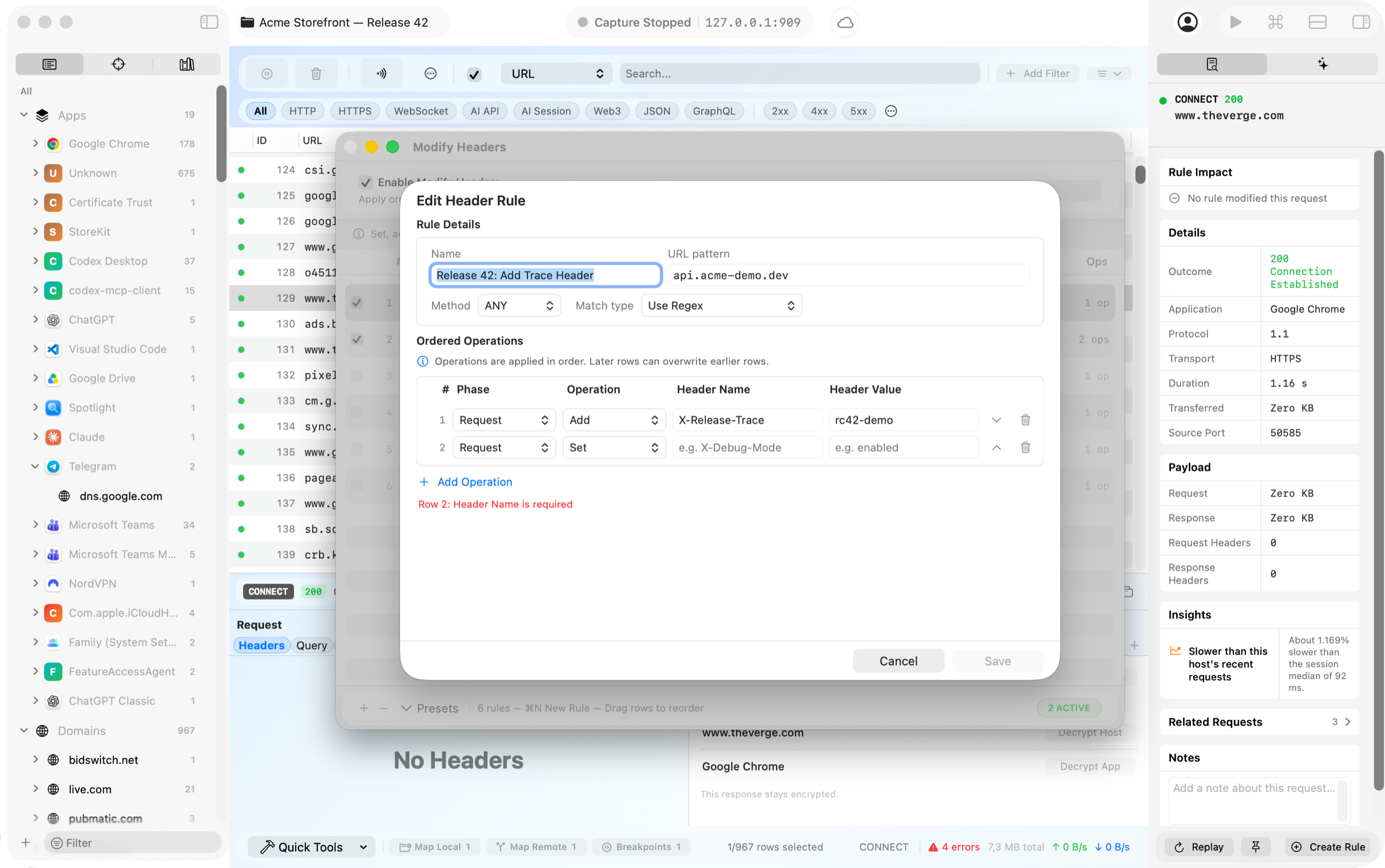Delete operation row 1 trash icon
The height and width of the screenshot is (868, 1385).
(1025, 420)
